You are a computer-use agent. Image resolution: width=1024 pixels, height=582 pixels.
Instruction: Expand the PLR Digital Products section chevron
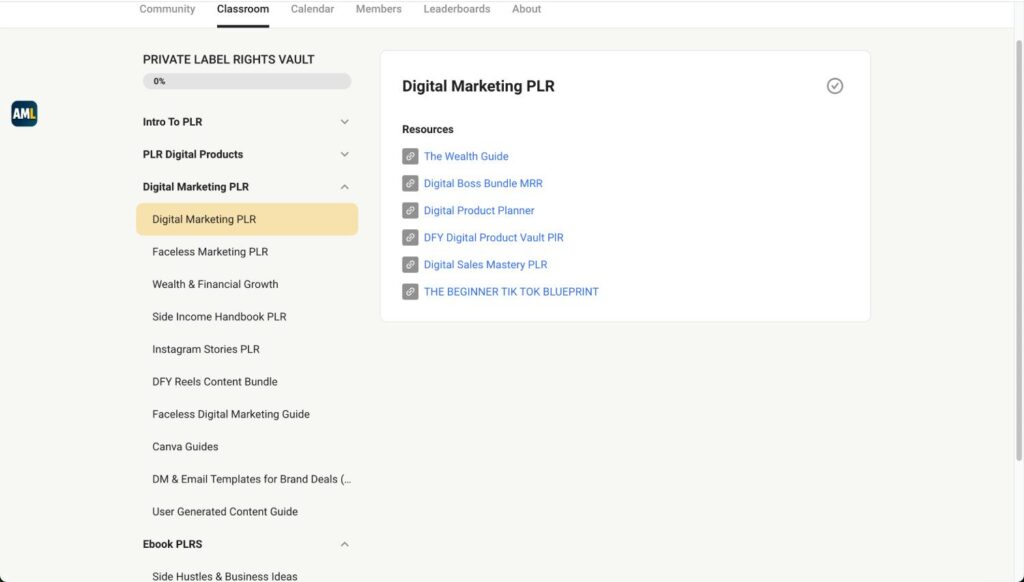(344, 155)
